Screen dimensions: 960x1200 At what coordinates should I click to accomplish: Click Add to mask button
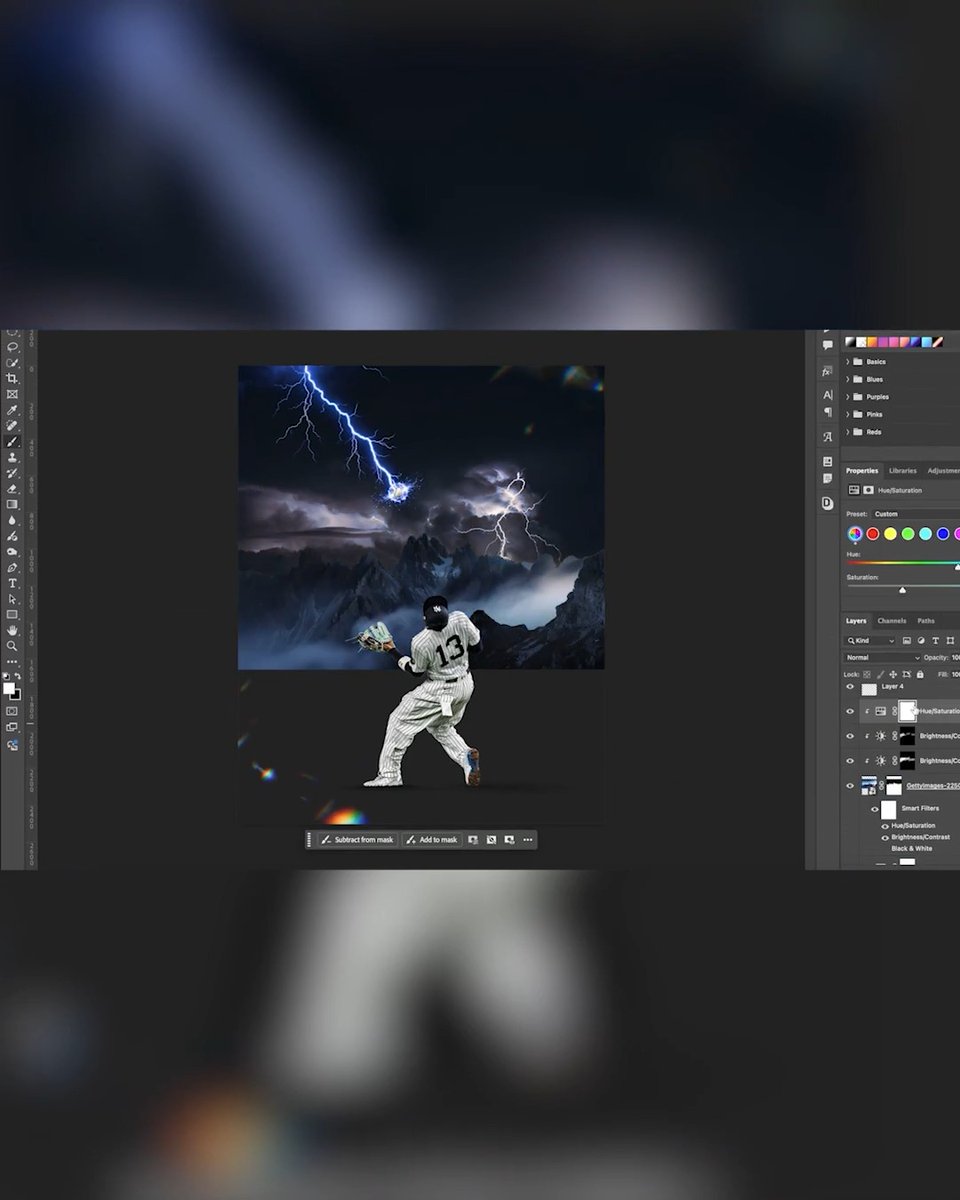pos(432,839)
